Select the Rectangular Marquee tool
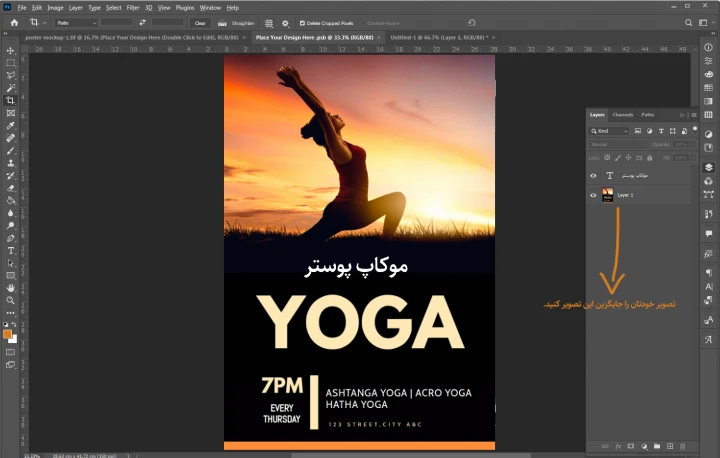The width and height of the screenshot is (720, 458). [10, 62]
